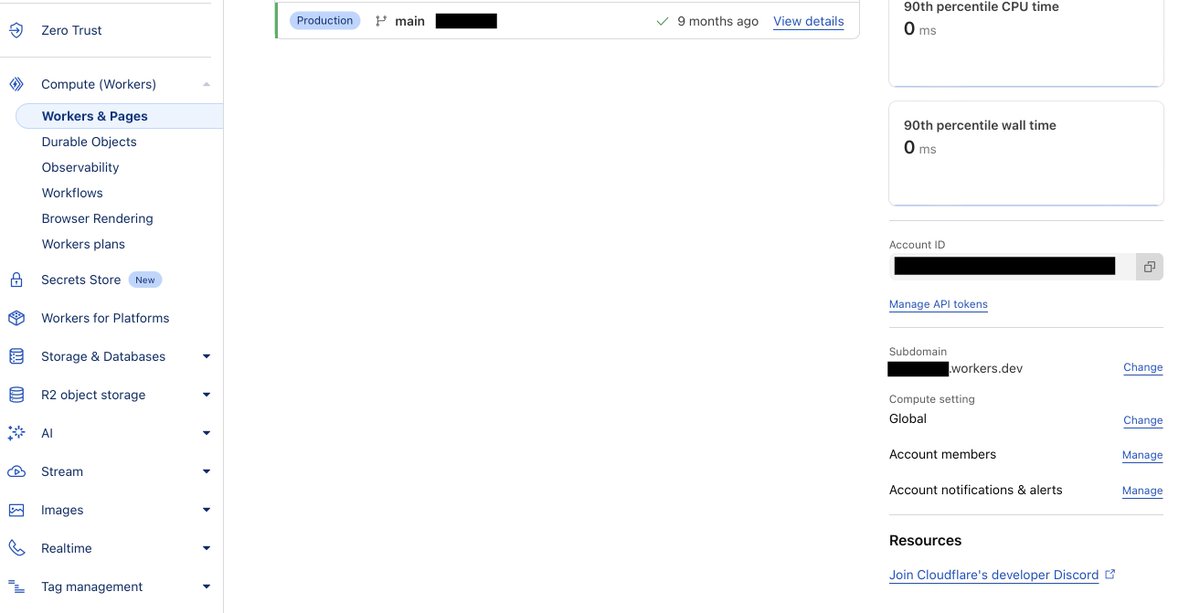Click the AI sparkle icon
The image size is (1200, 613).
click(16, 433)
